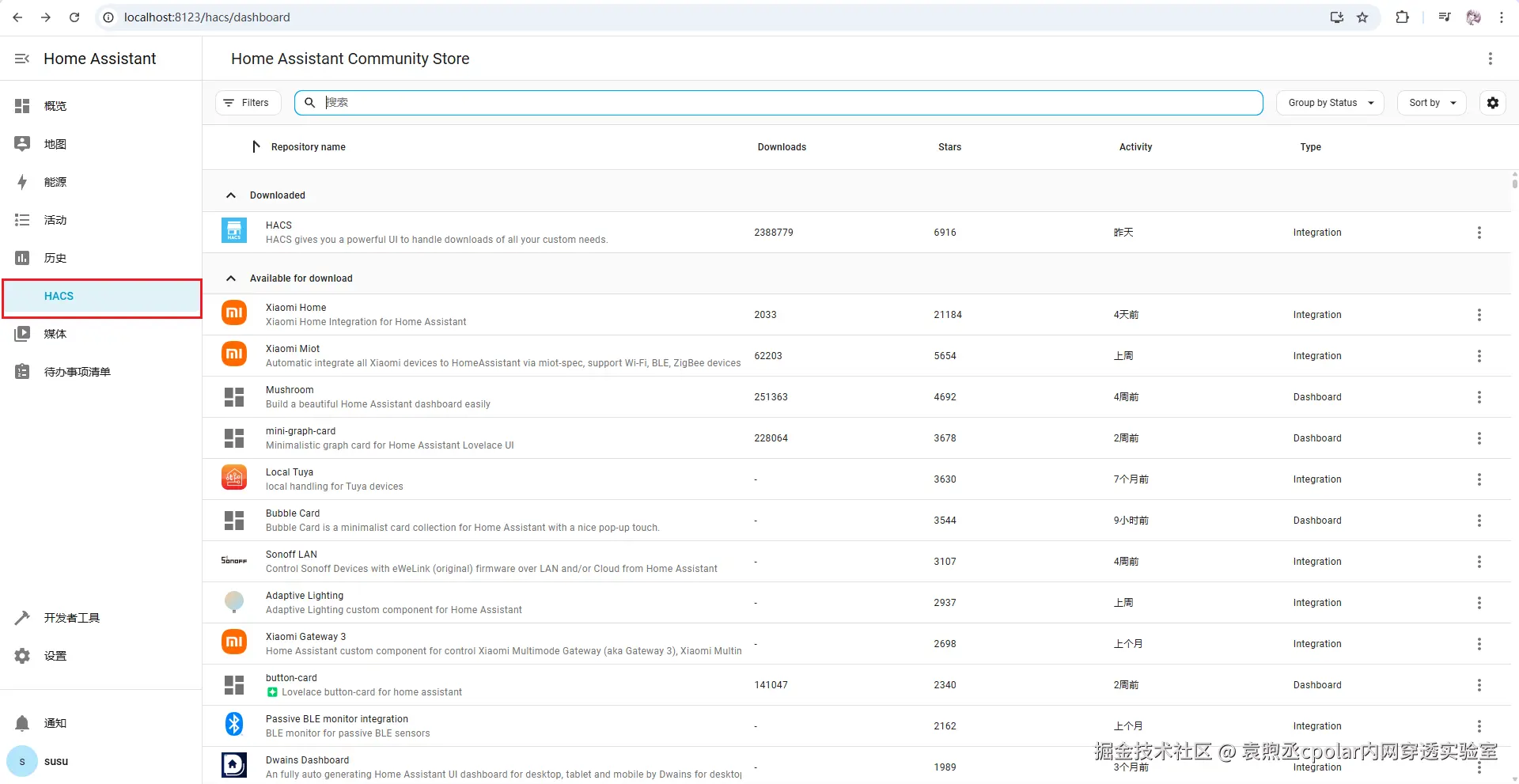Open the mini-graph-card repository entry
1519x784 pixels.
pos(857,438)
